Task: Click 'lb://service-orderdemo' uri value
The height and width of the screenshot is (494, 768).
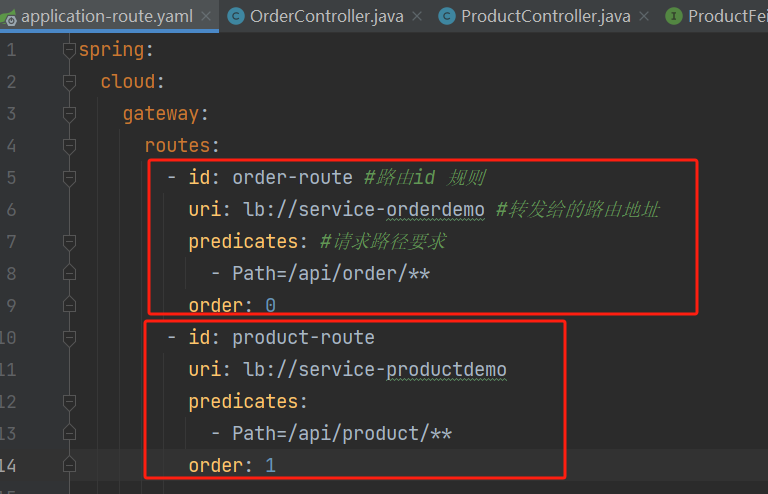Action: (x=364, y=210)
